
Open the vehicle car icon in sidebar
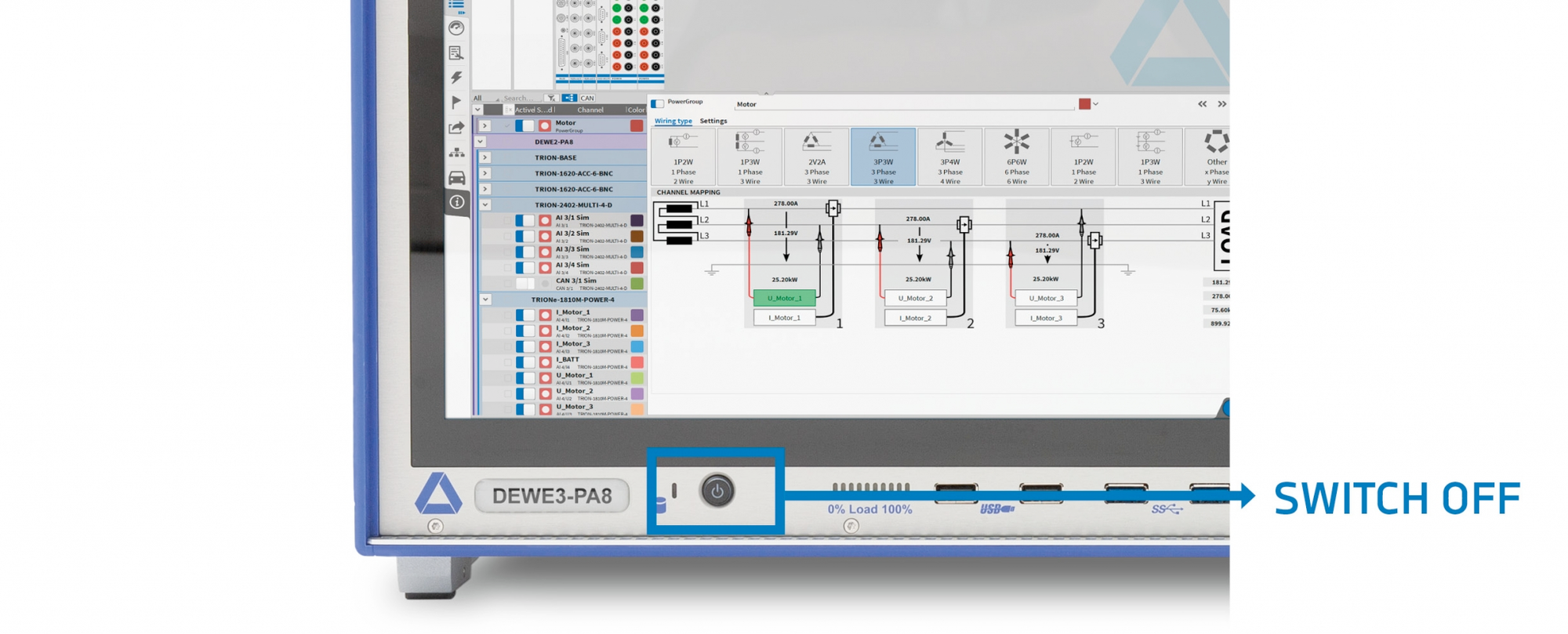coord(456,178)
